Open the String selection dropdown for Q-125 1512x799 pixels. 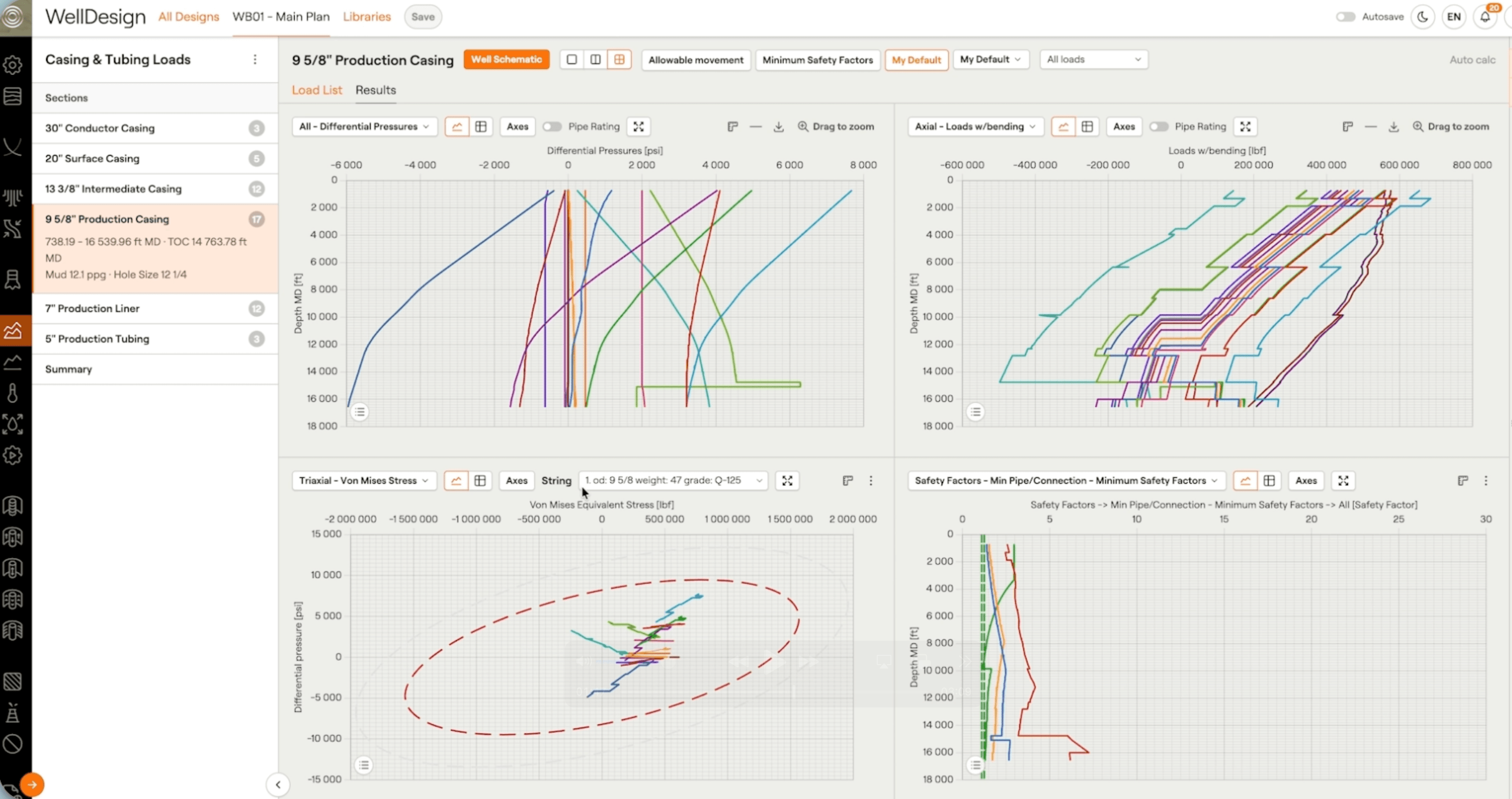(x=673, y=480)
